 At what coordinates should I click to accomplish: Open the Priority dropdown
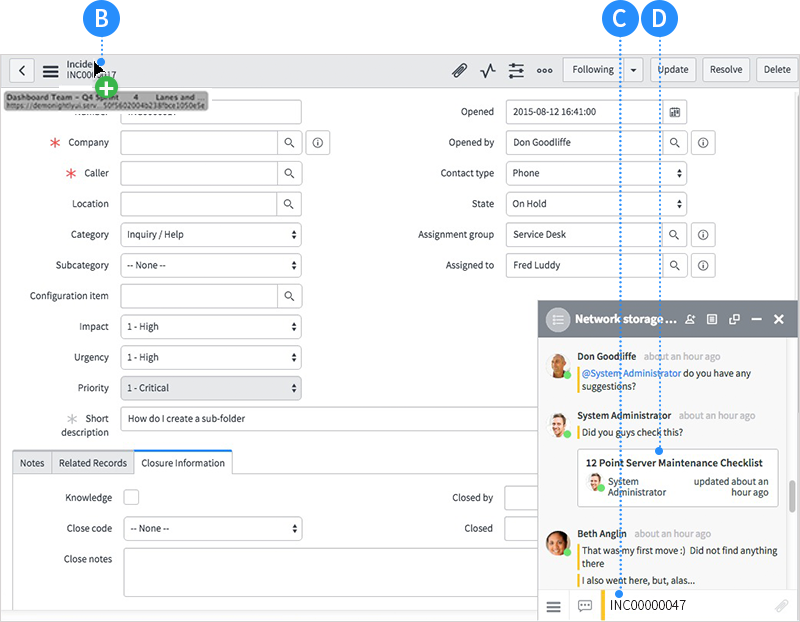(210, 388)
